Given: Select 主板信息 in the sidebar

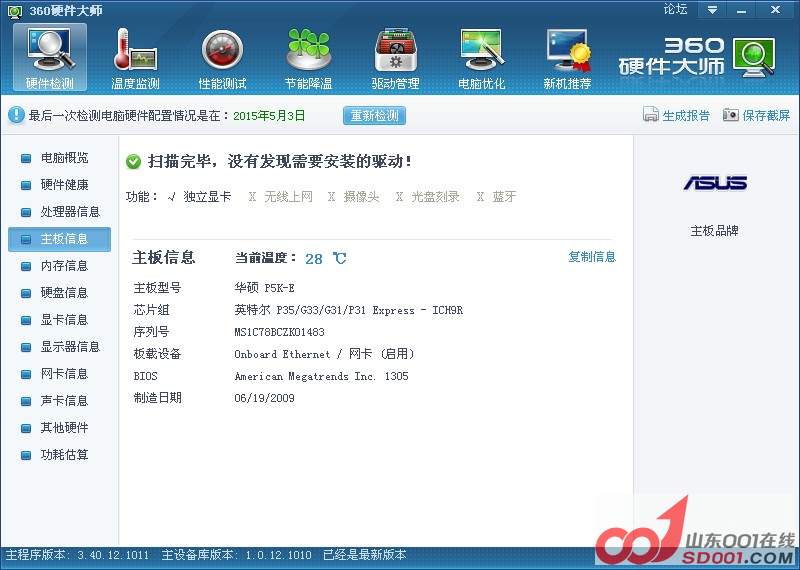Looking at the screenshot, I should click(59, 239).
